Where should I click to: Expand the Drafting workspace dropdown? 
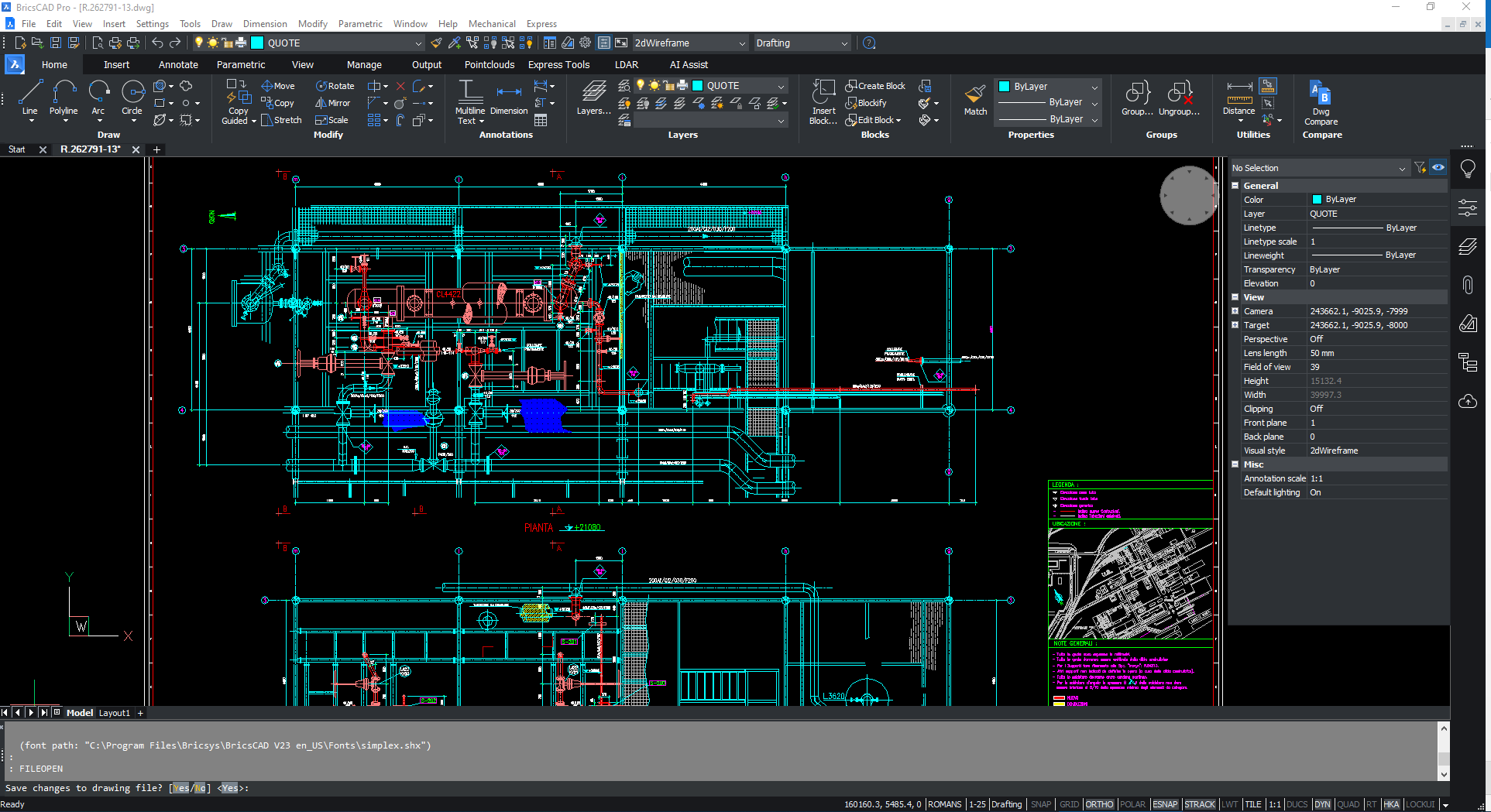pos(802,43)
